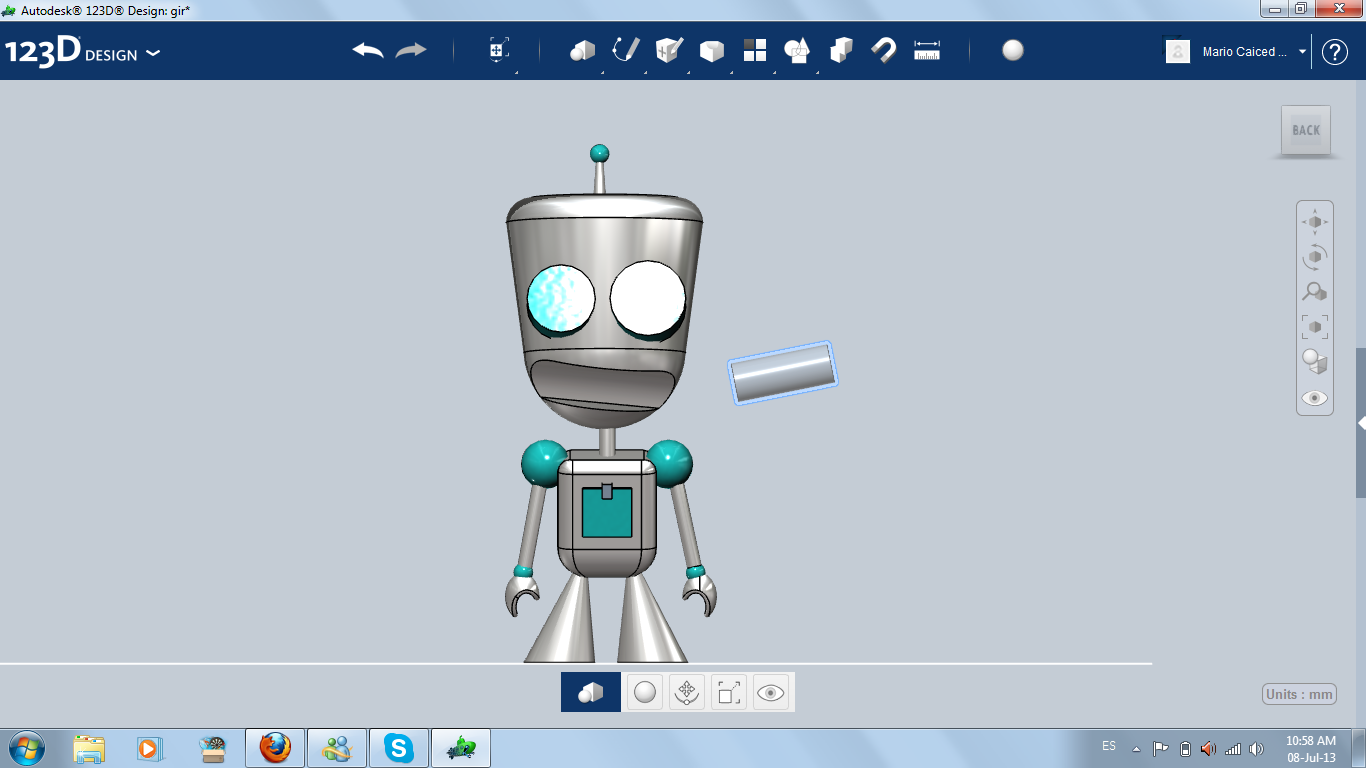Click the move icon in bottom context toolbar
The image size is (1366, 768).
(687, 692)
